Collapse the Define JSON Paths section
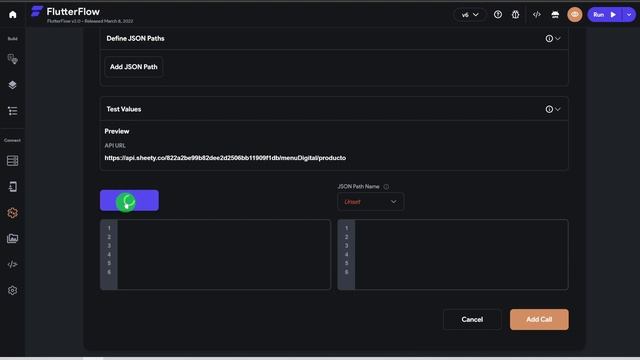 click(558, 38)
